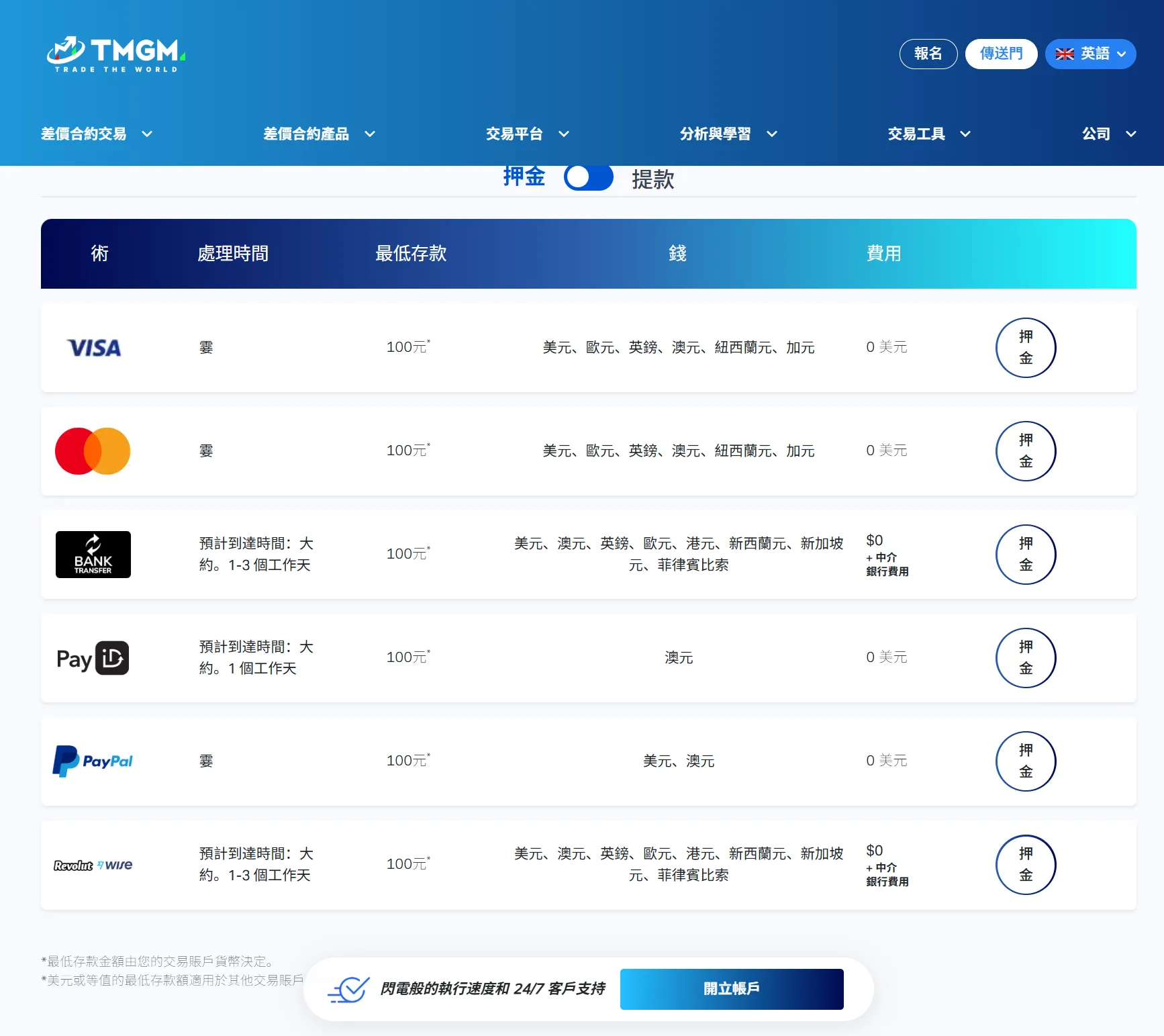This screenshot has height=1036, width=1164.
Task: Click 0 美元 fee in Mastercard row
Action: point(887,451)
